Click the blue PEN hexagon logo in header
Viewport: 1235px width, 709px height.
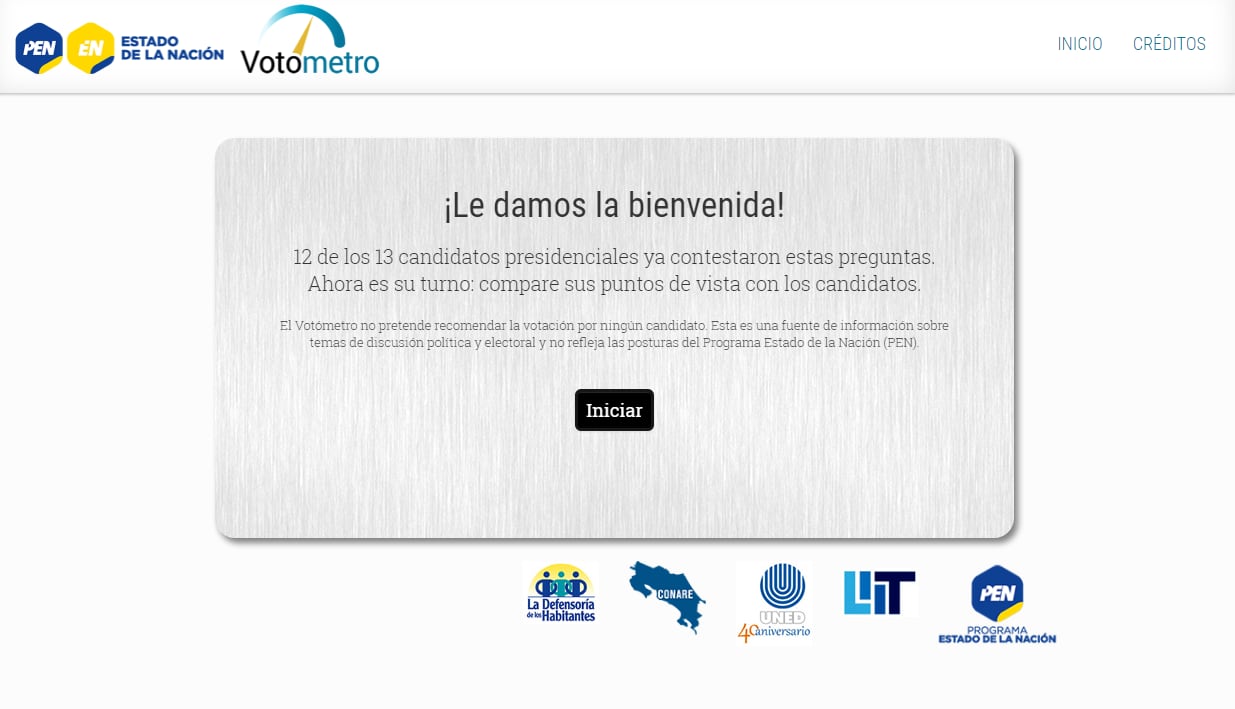pos(39,48)
